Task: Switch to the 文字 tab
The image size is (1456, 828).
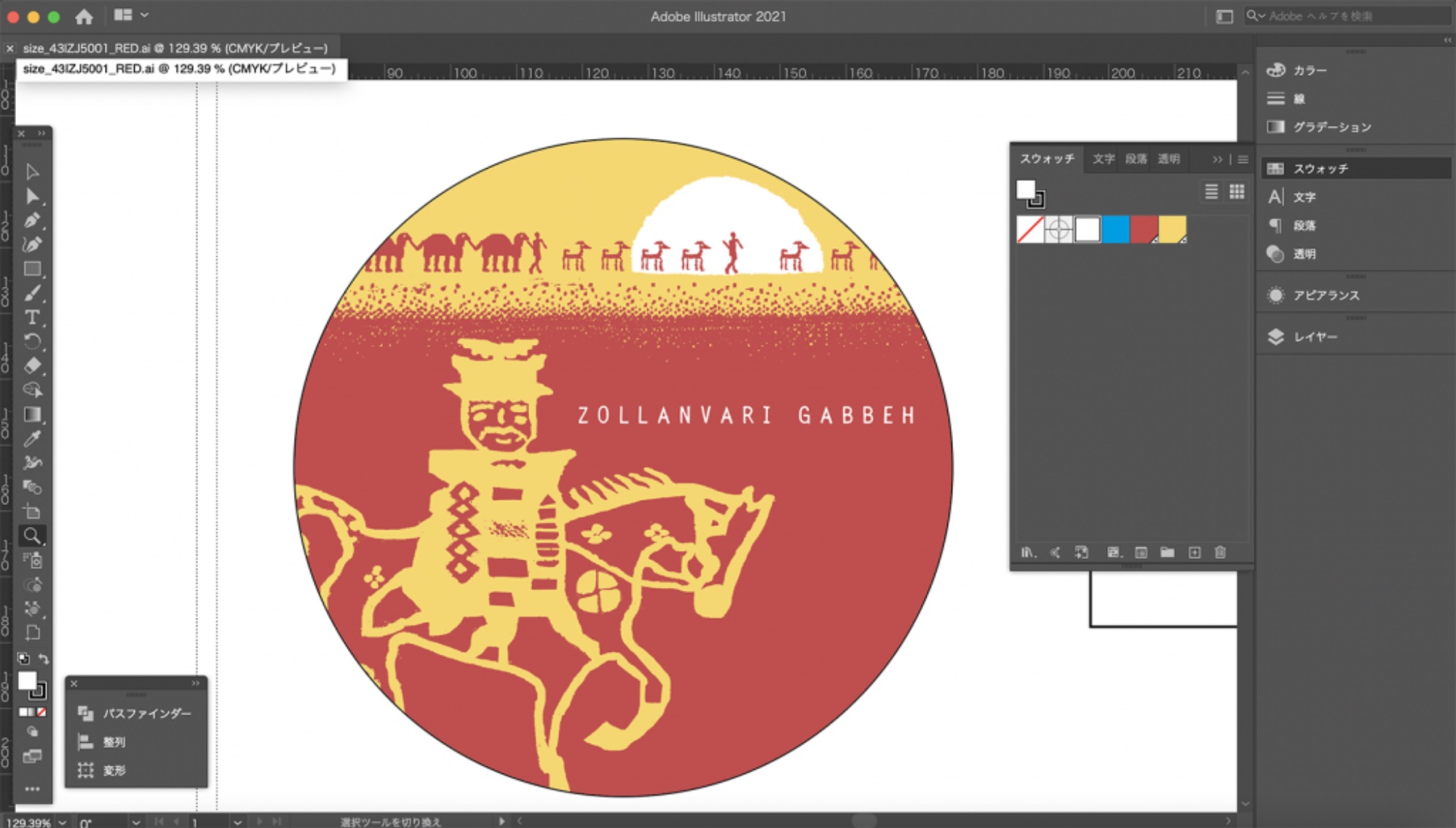Action: tap(1103, 159)
